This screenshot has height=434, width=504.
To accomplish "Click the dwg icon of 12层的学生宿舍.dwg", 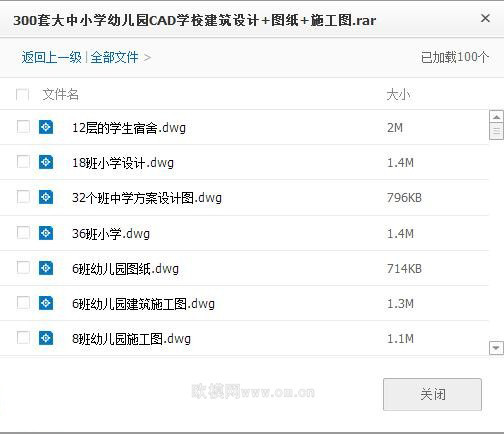I will click(46, 127).
